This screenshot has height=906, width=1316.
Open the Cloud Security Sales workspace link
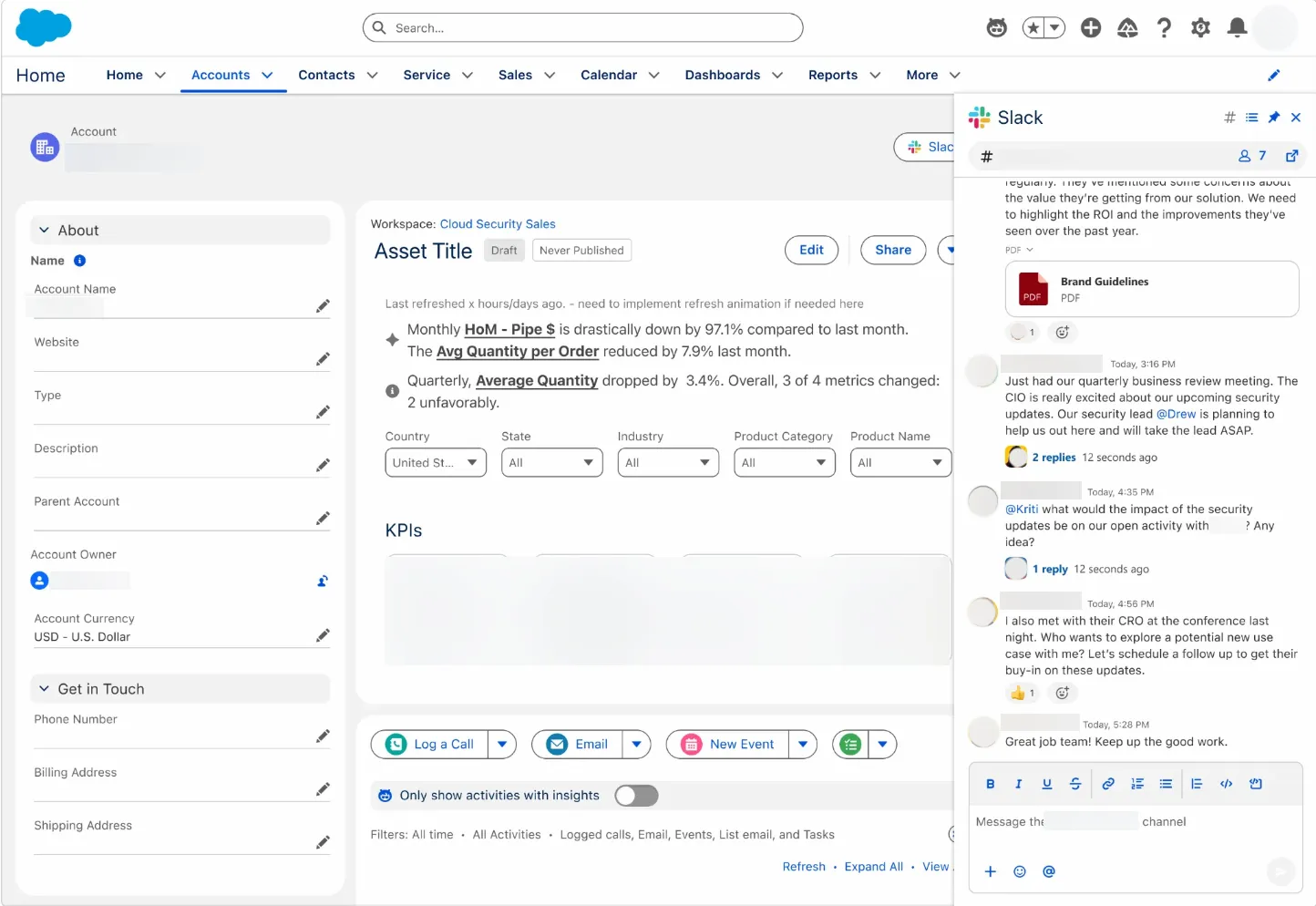pyautogui.click(x=498, y=224)
